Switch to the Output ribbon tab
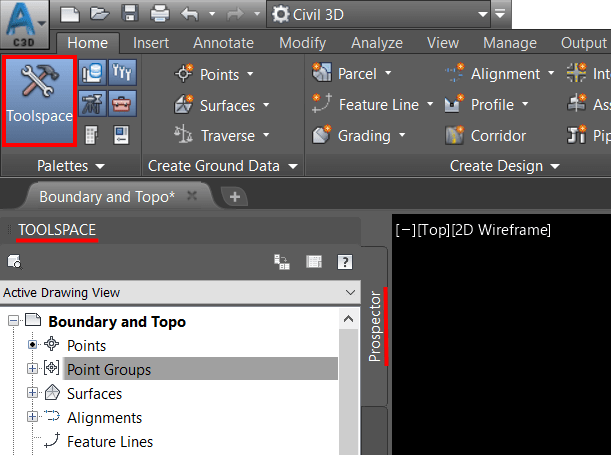This screenshot has width=611, height=455. point(583,43)
